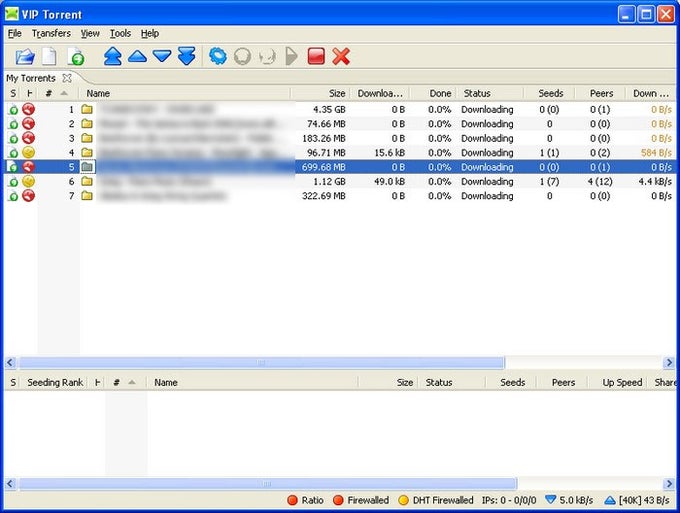This screenshot has width=680, height=513.
Task: Click the upload speed [40K] 43 B/s indicator
Action: click(x=637, y=500)
